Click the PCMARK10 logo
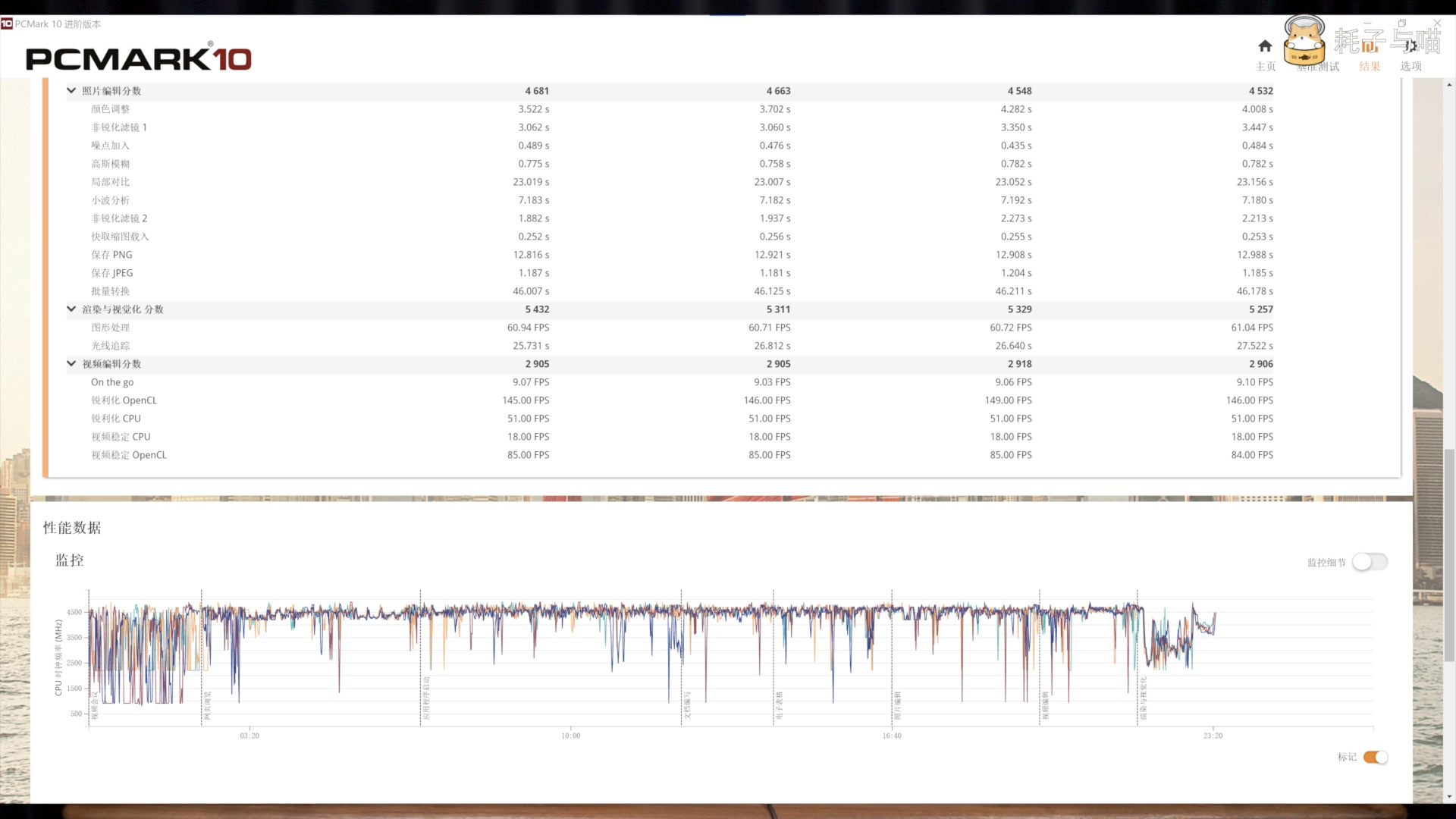Viewport: 1456px width, 819px height. [139, 58]
